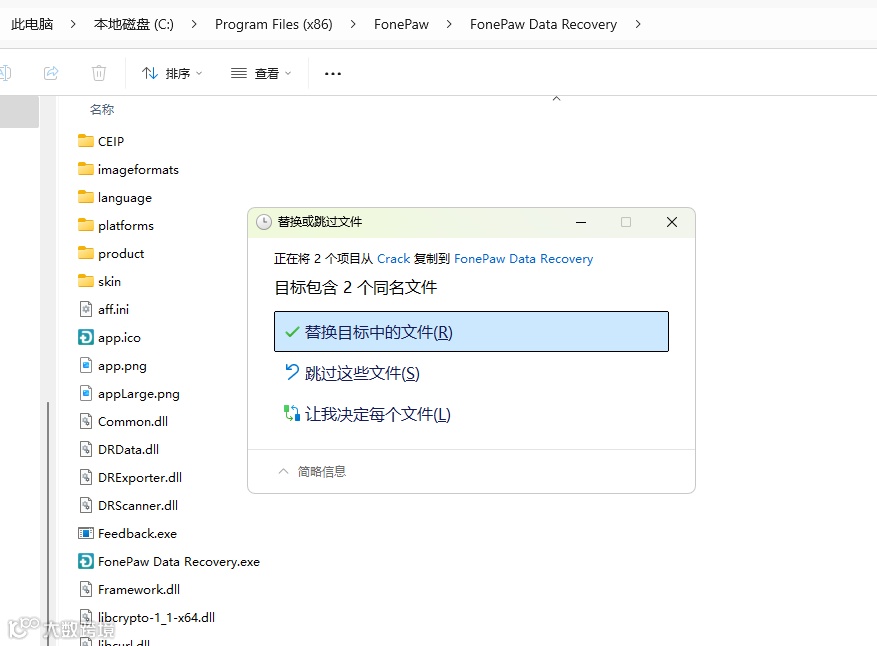Close the 替换或跳过文件 dialog
Screen dimensions: 877x646
coord(672,222)
